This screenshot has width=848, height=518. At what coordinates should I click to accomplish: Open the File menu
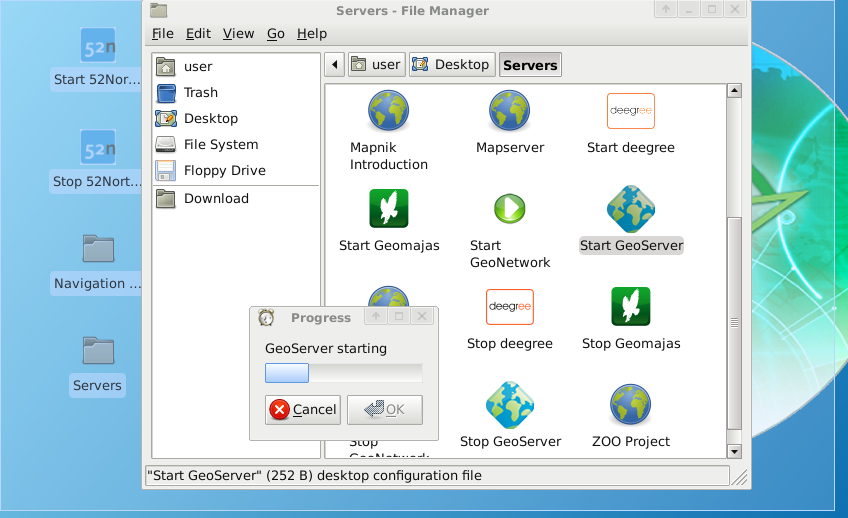[x=163, y=34]
